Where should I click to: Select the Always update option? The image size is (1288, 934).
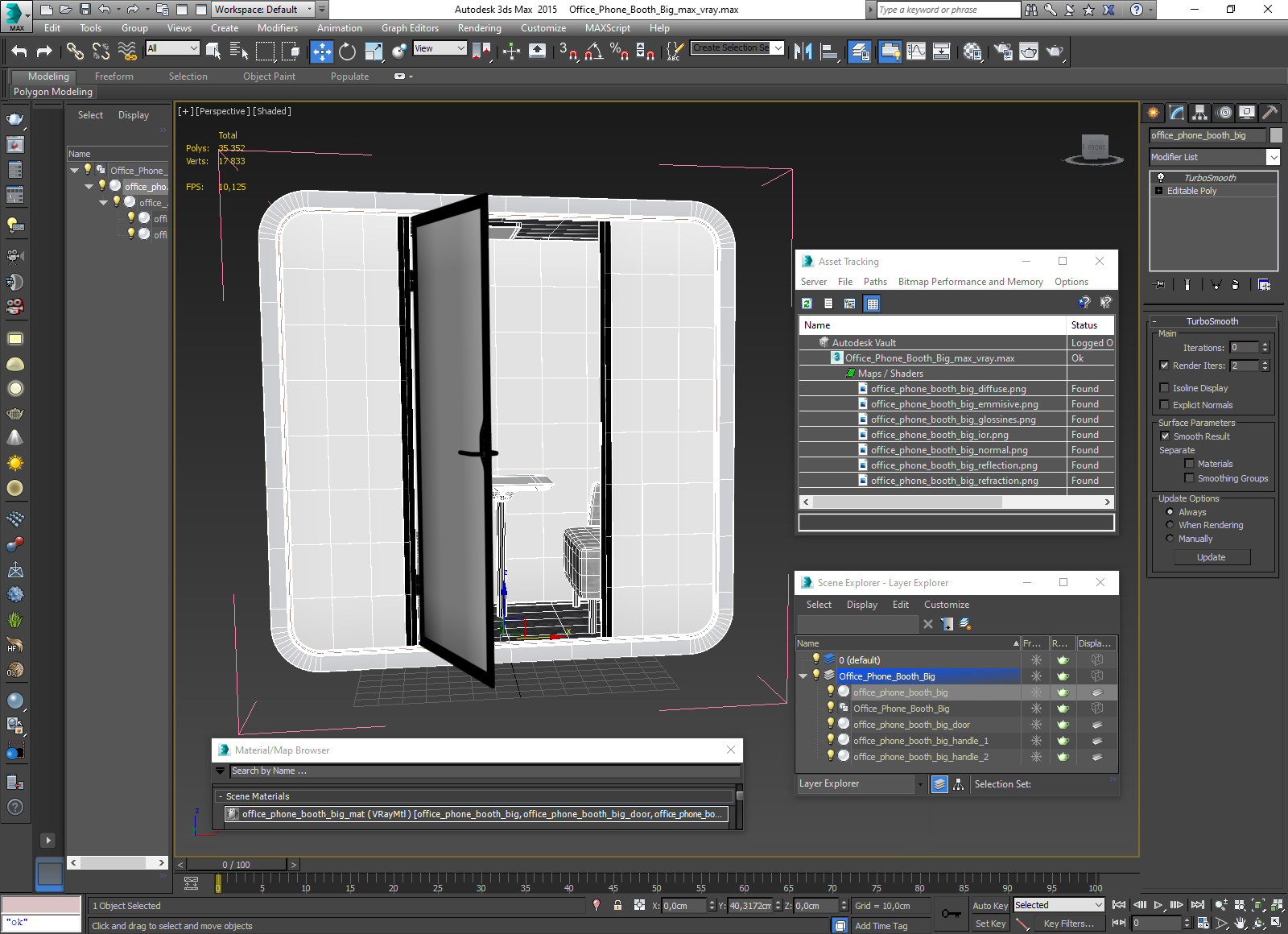tap(1170, 512)
